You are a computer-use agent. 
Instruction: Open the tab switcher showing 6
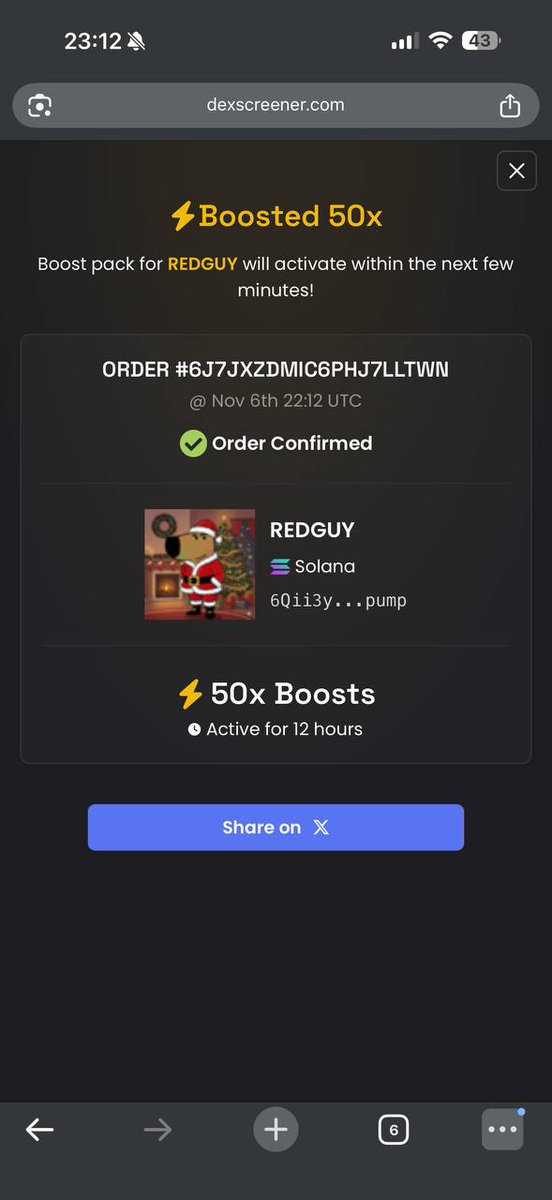coord(393,1130)
